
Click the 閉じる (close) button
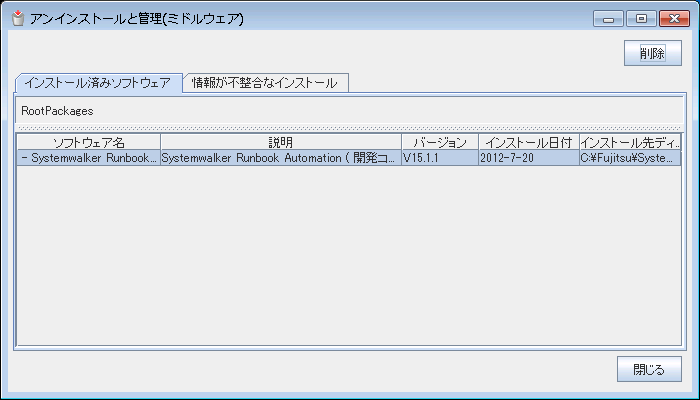[649, 369]
